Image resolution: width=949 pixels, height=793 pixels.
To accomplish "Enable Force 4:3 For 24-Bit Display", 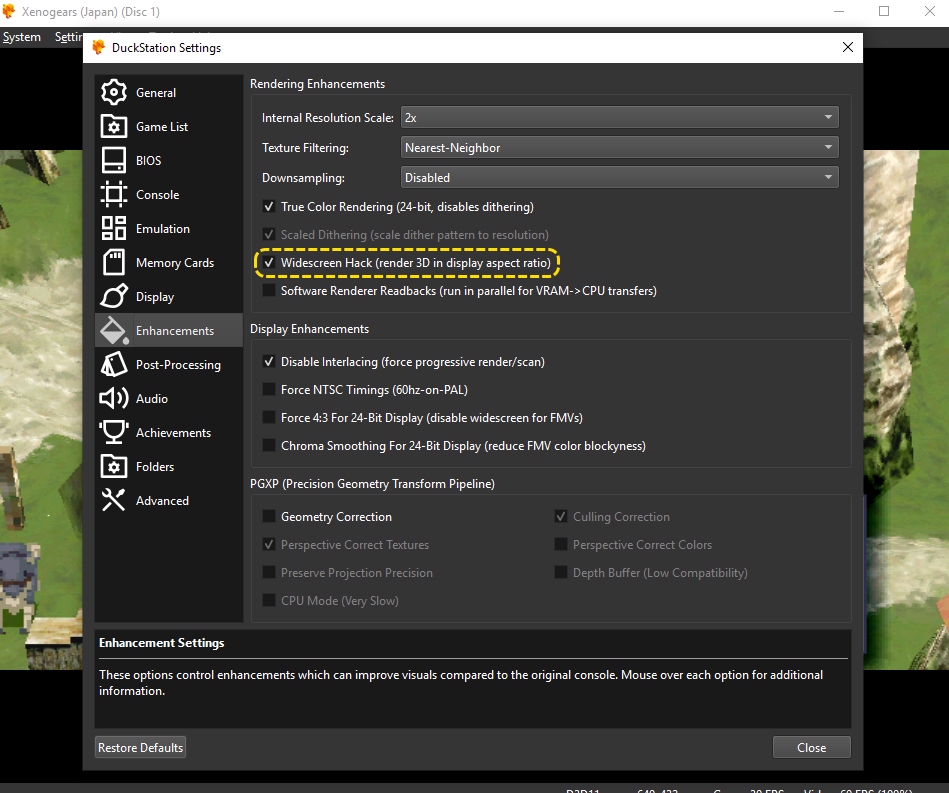I will 269,418.
